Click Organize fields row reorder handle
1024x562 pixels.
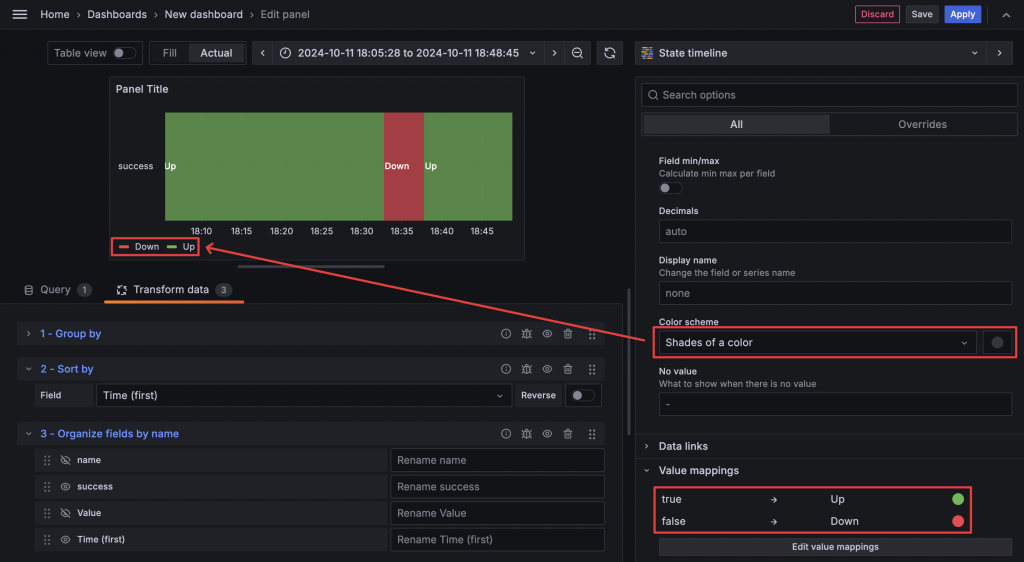pyautogui.click(x=592, y=434)
